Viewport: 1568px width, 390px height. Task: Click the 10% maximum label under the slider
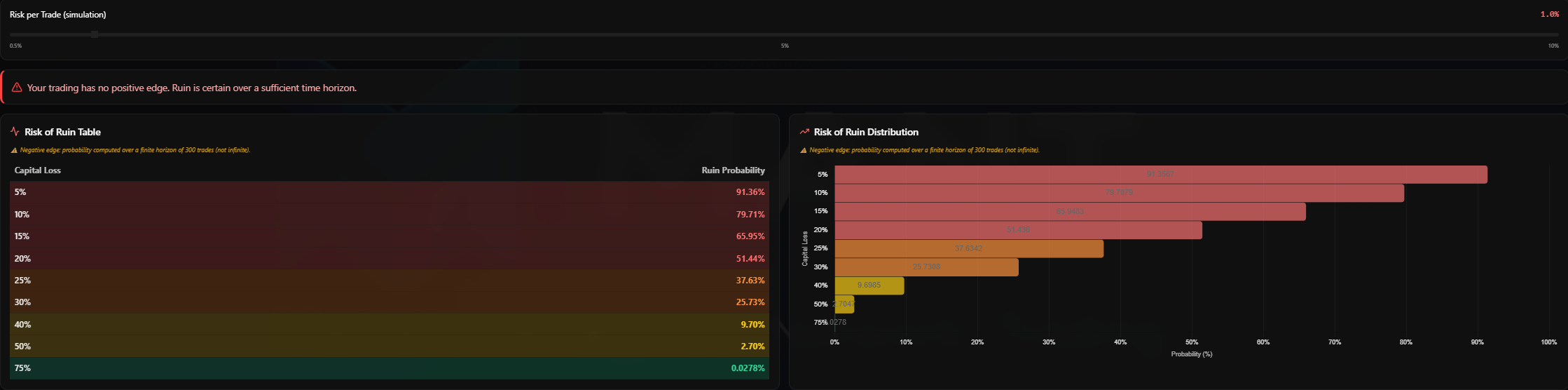pyautogui.click(x=1553, y=46)
